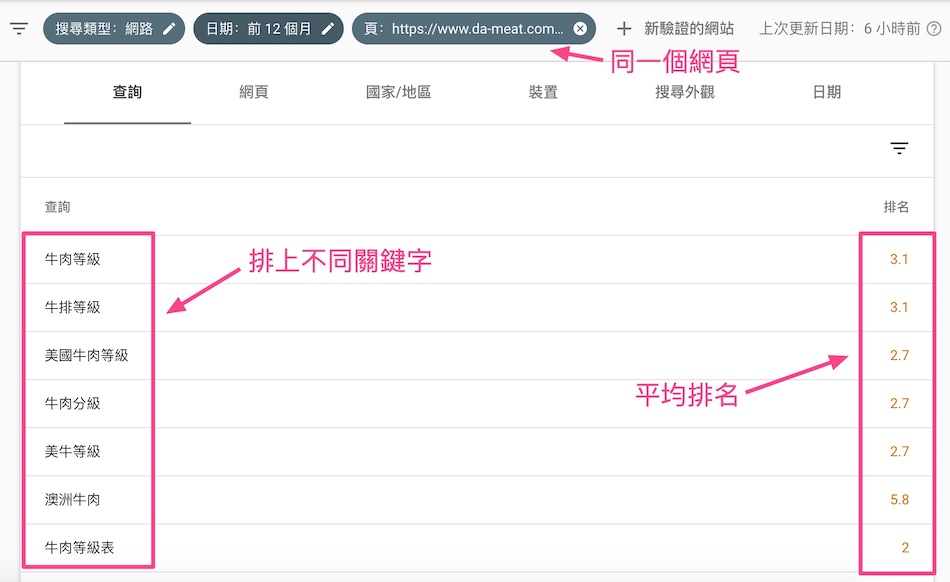950x582 pixels.
Task: Select the 牛排等級 query row
Action: click(477, 307)
